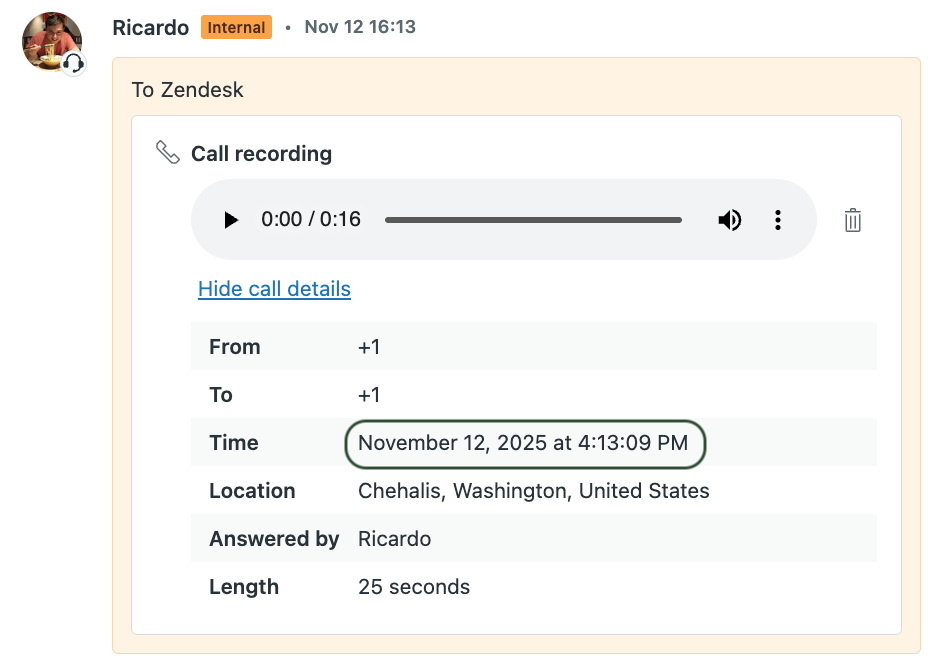The width and height of the screenshot is (948, 671).
Task: Click the Call recording heading
Action: point(261,154)
